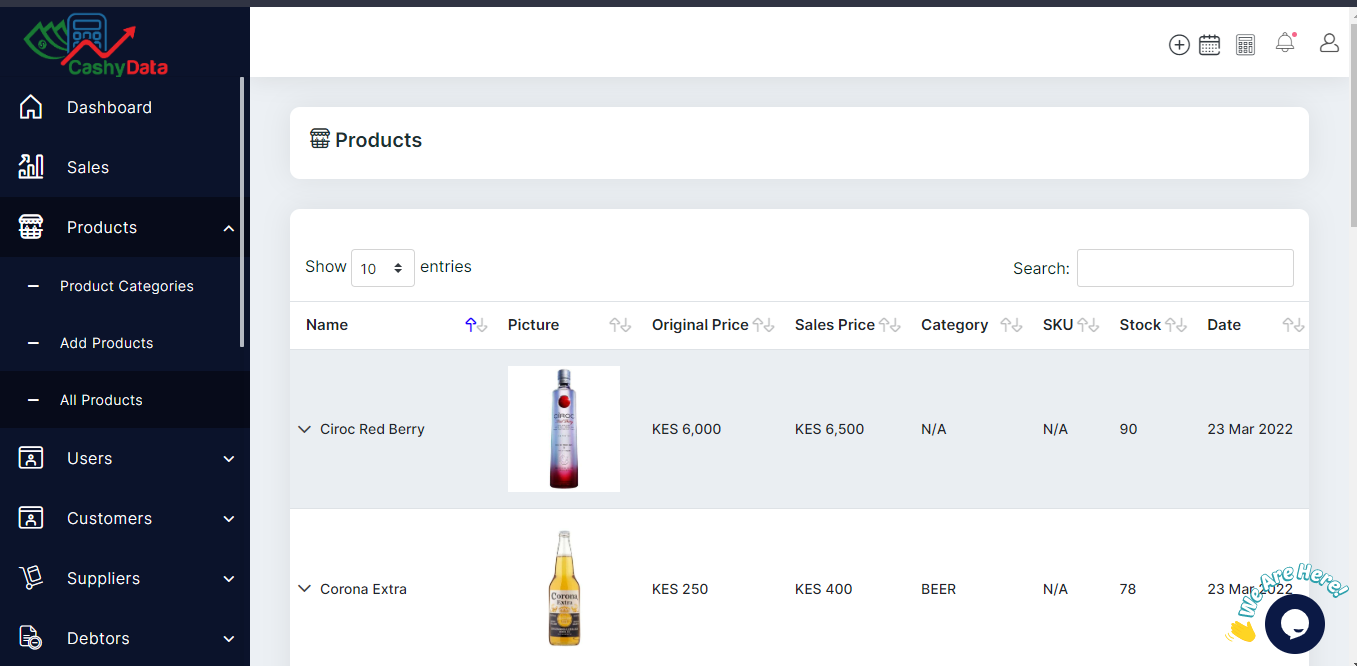Expand the Debtors menu chevron
Viewport: 1357px width, 666px height.
(x=229, y=639)
